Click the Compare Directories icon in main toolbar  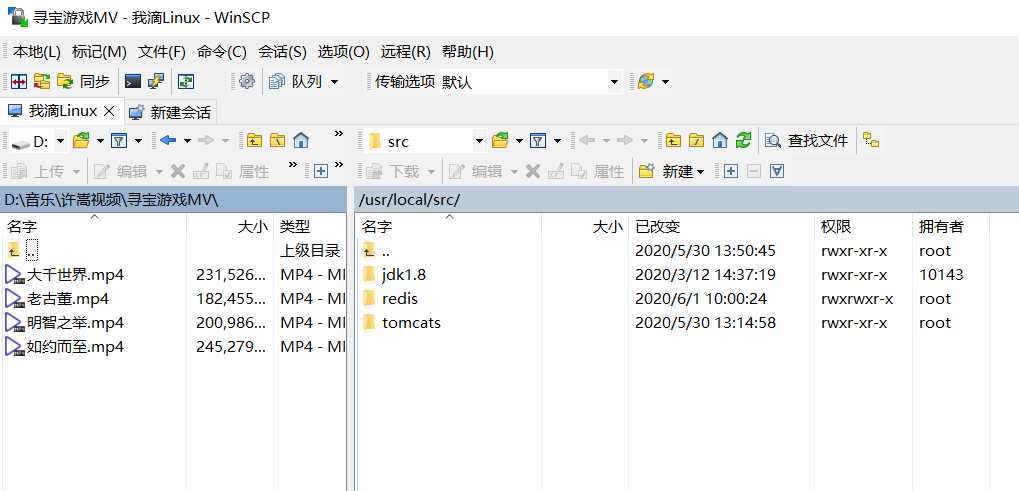(19, 81)
